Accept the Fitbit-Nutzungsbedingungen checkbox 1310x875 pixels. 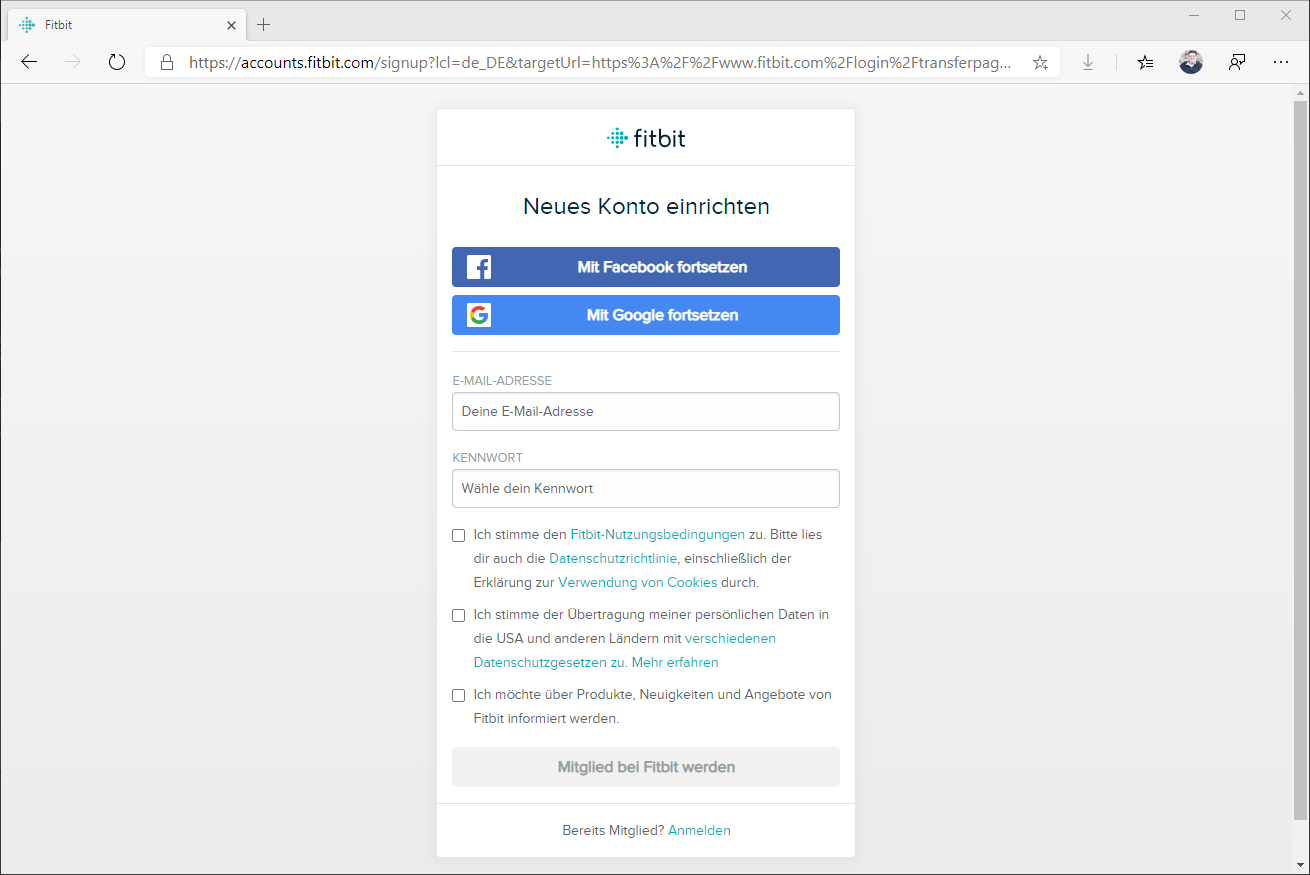(x=459, y=535)
